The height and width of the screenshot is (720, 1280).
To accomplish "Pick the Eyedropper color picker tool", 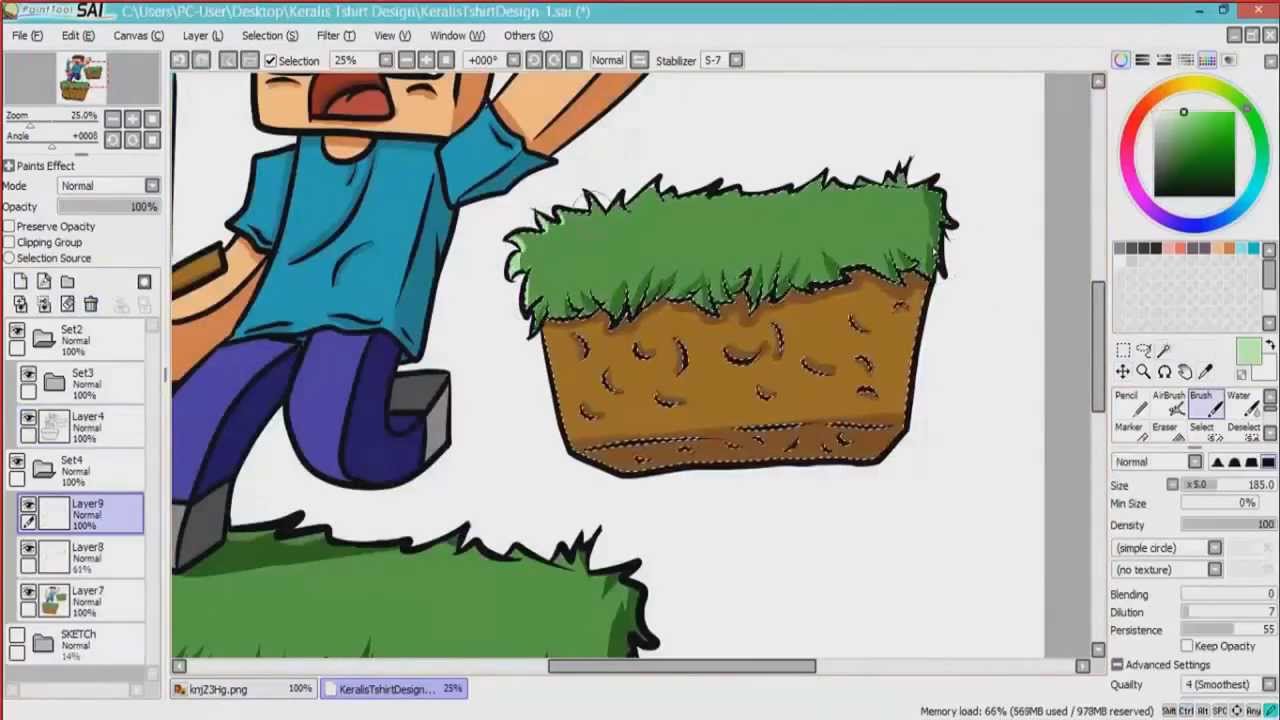I will 1205,372.
